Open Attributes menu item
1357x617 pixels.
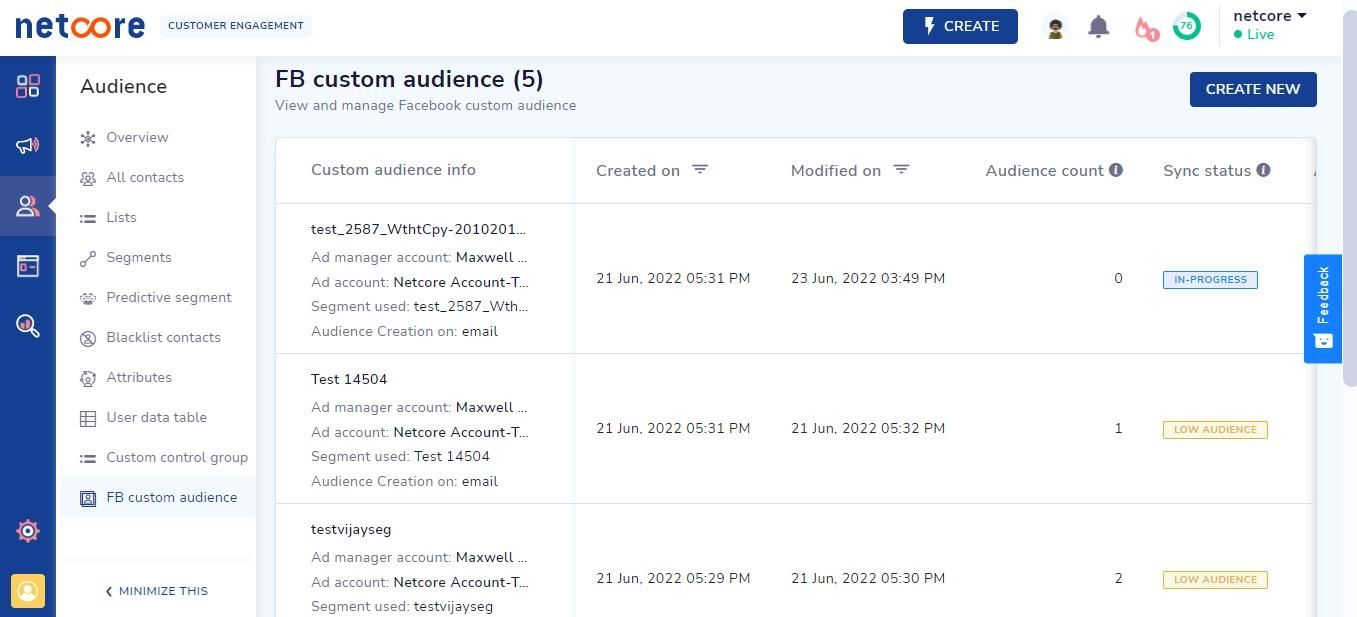pyautogui.click(x=139, y=377)
